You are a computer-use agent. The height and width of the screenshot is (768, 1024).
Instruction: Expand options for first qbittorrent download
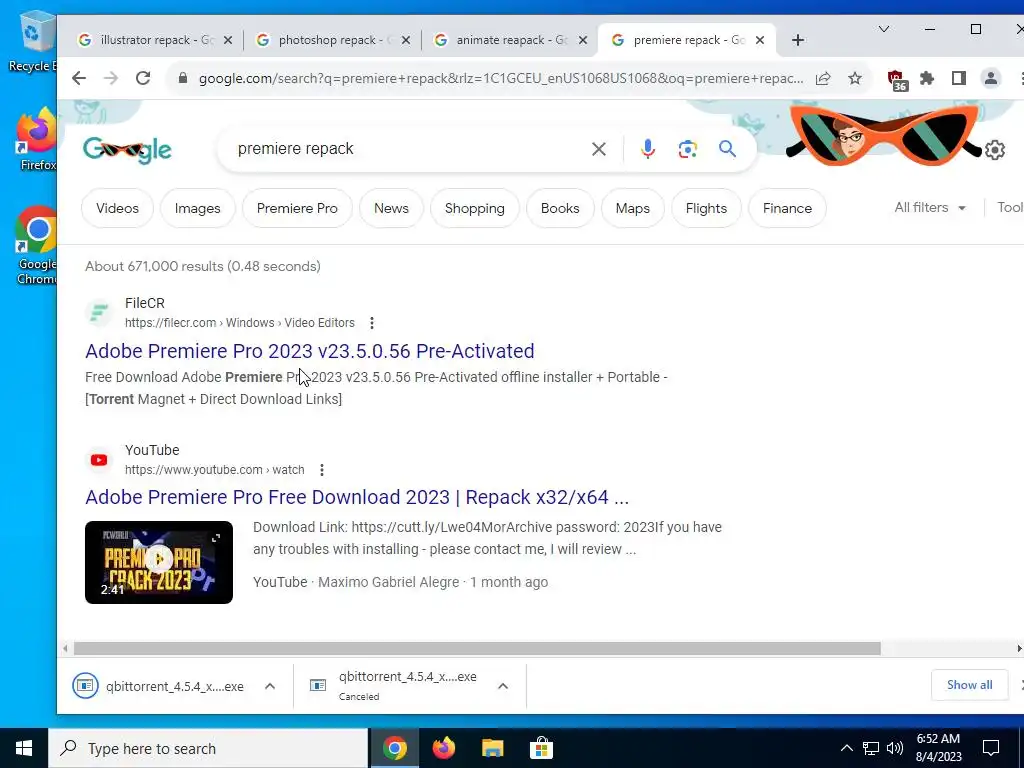270,686
